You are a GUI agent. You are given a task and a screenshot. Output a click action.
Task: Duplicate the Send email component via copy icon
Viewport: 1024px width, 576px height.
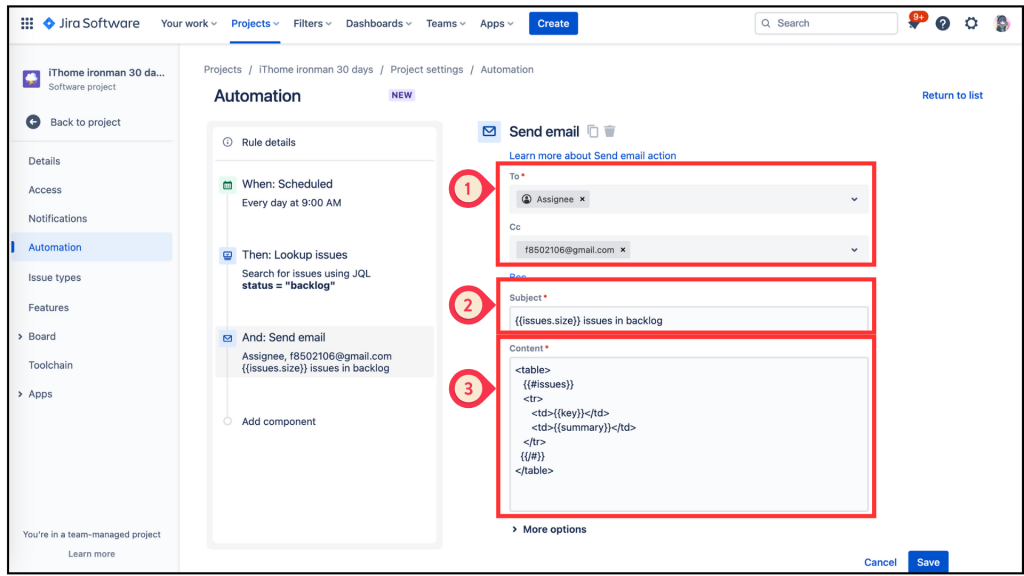[592, 131]
